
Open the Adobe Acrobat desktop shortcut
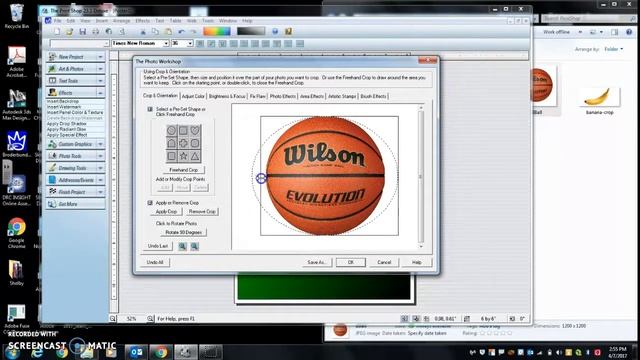tap(16, 61)
